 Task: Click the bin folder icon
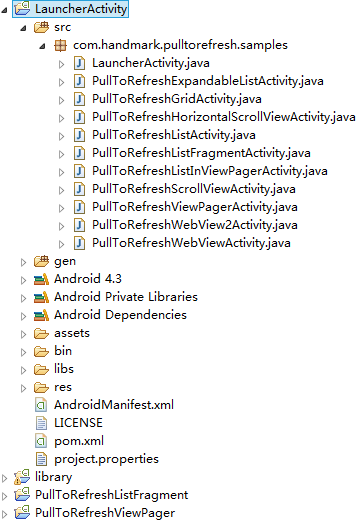[41, 351]
